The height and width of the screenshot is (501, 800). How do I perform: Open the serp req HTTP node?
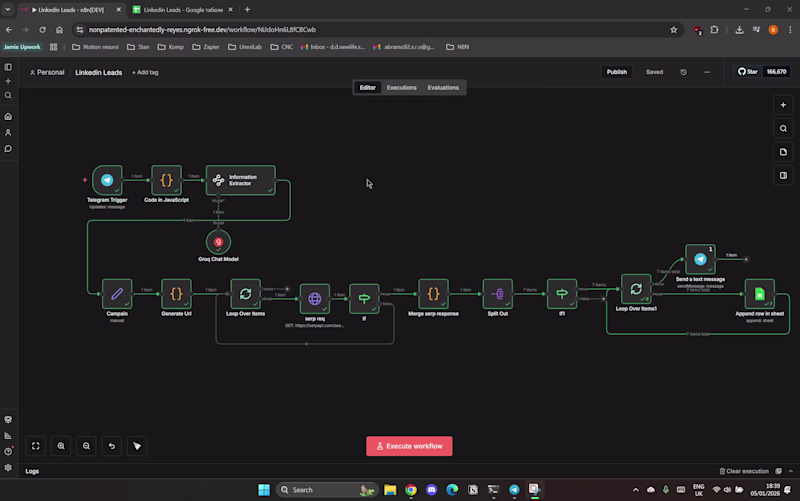315,299
